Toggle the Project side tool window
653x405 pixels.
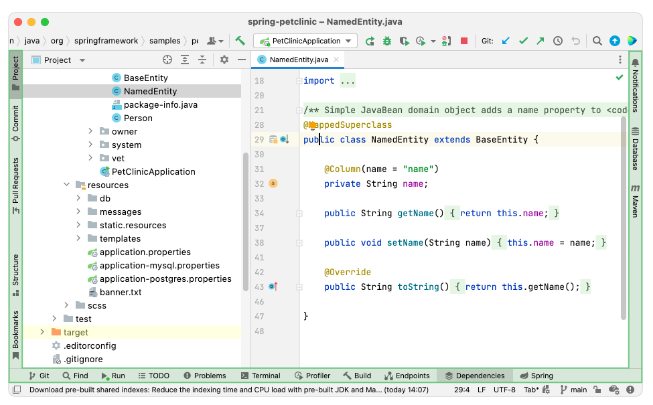[x=16, y=73]
